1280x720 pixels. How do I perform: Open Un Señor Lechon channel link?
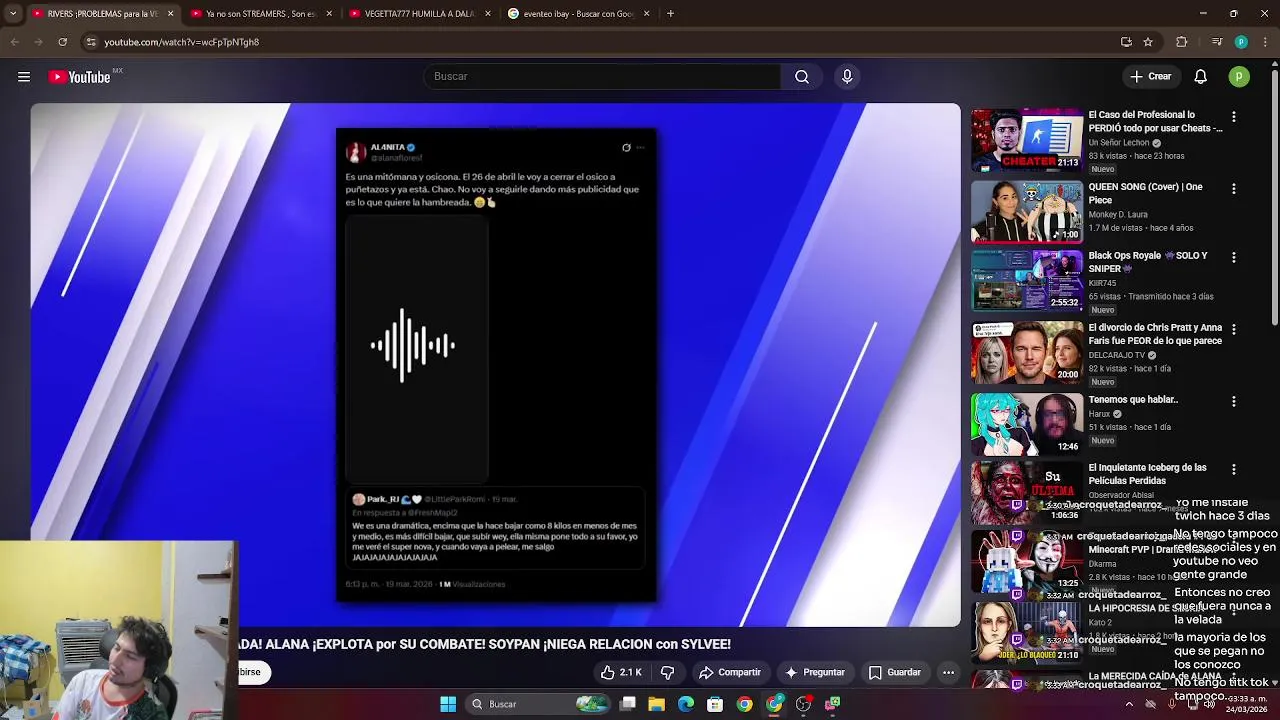pyautogui.click(x=1119, y=143)
